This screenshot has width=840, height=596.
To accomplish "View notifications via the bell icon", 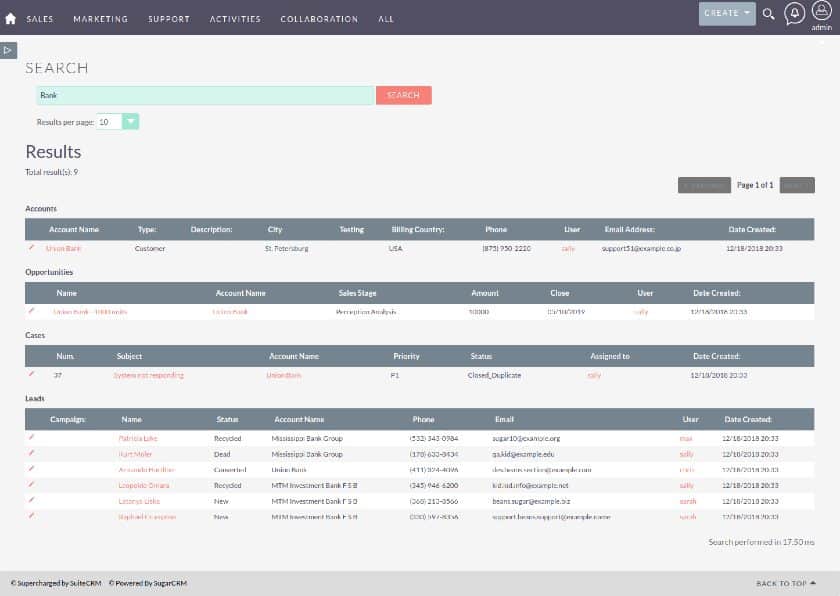I will [793, 13].
